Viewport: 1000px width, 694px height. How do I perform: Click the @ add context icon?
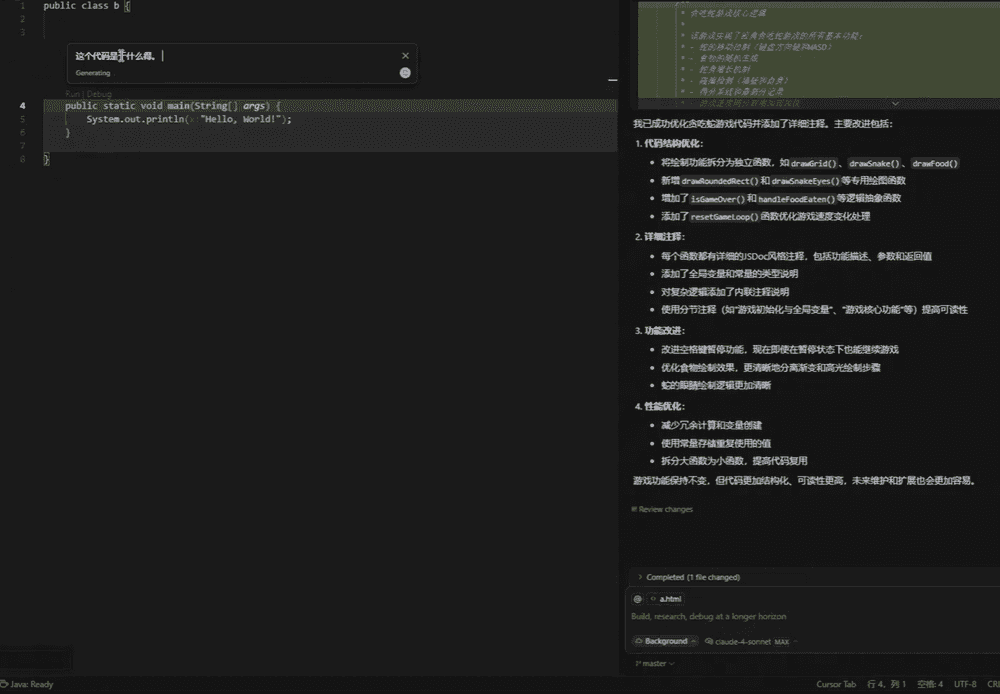(638, 598)
